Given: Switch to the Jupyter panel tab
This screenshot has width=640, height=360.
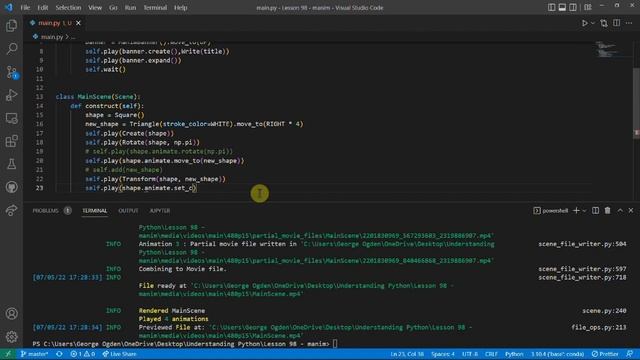Looking at the screenshot, I should pyautogui.click(x=160, y=211).
